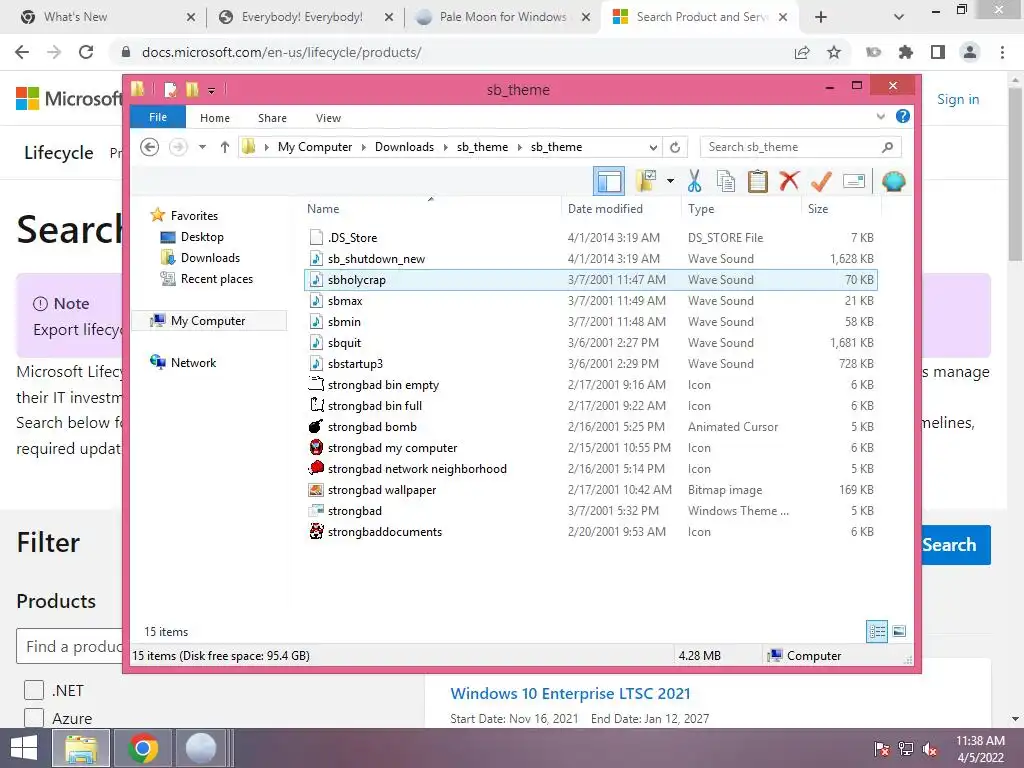Open the Share ribbon tab
This screenshot has width=1024, height=768.
click(272, 118)
